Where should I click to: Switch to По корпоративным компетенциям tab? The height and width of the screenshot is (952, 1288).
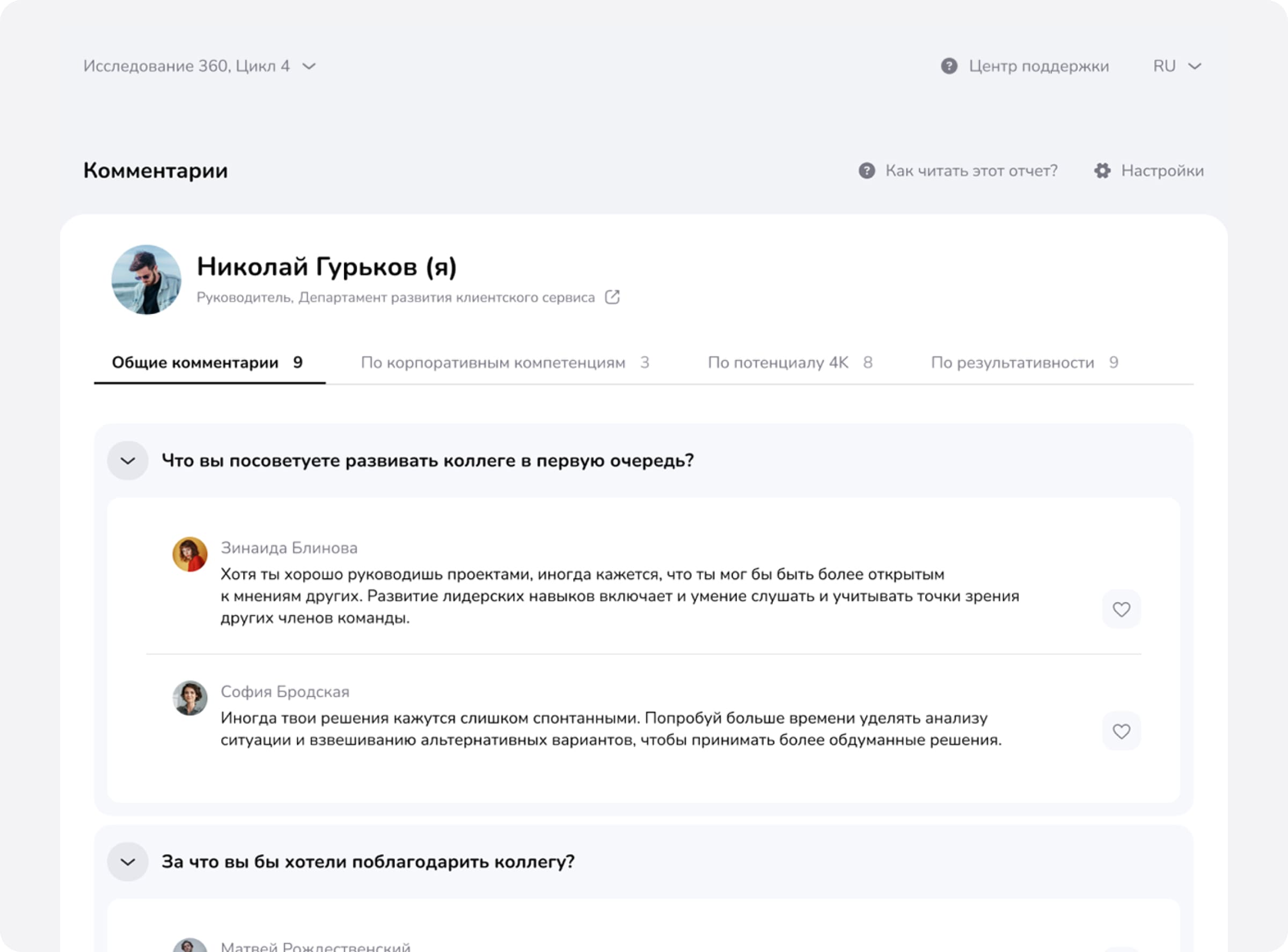pyautogui.click(x=505, y=362)
